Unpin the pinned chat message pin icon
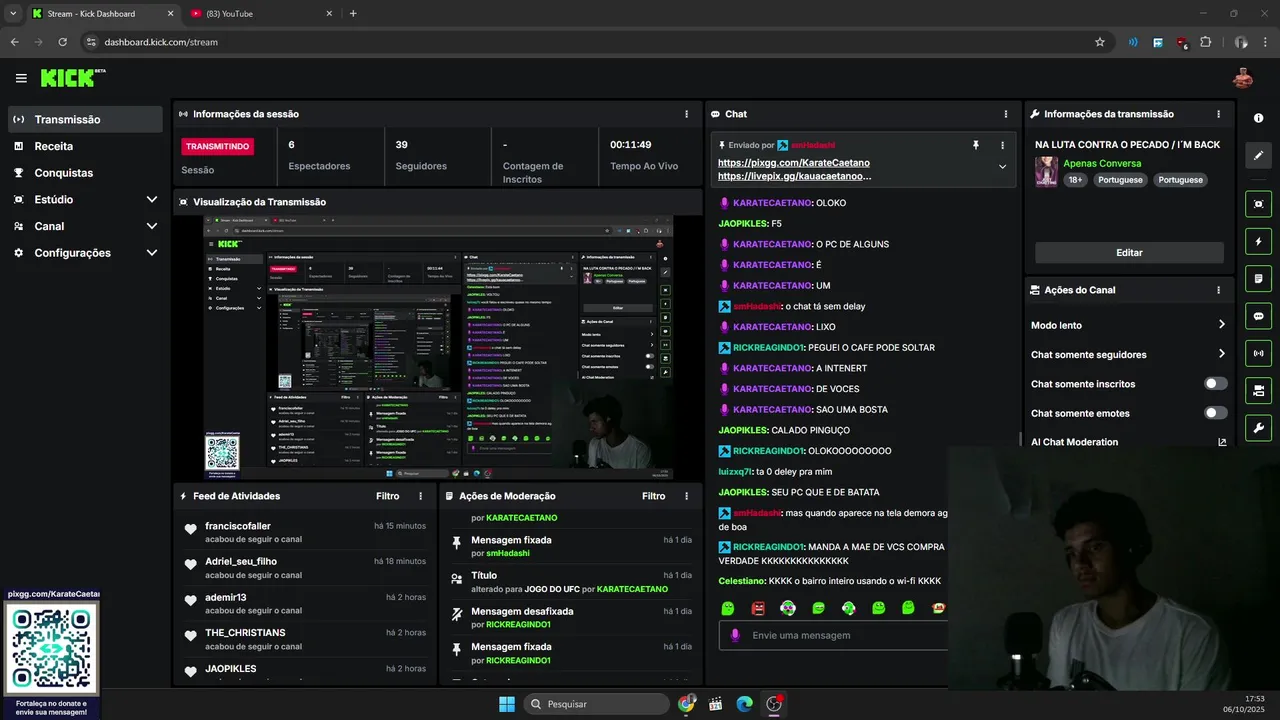Screen dimensions: 1280x720 coord(976,145)
